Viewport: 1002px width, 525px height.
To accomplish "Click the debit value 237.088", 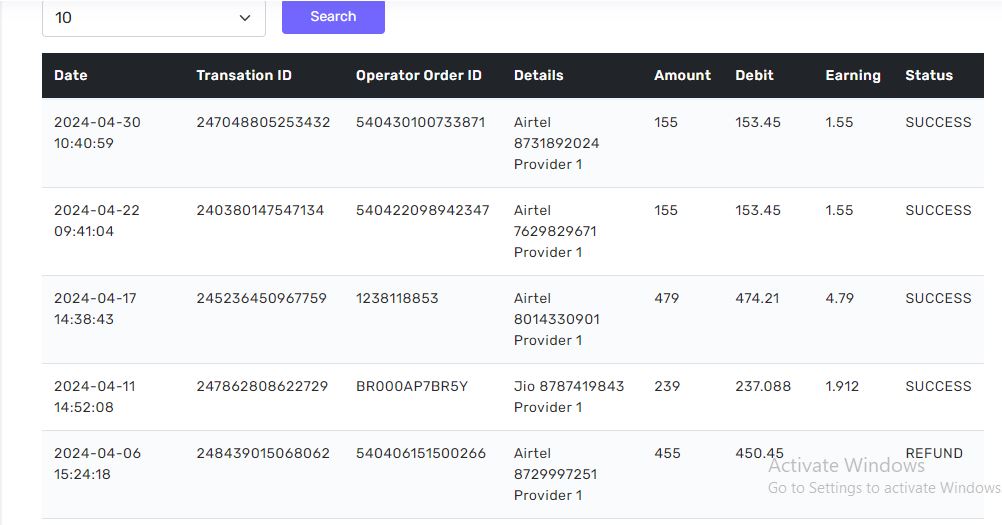I will click(763, 386).
